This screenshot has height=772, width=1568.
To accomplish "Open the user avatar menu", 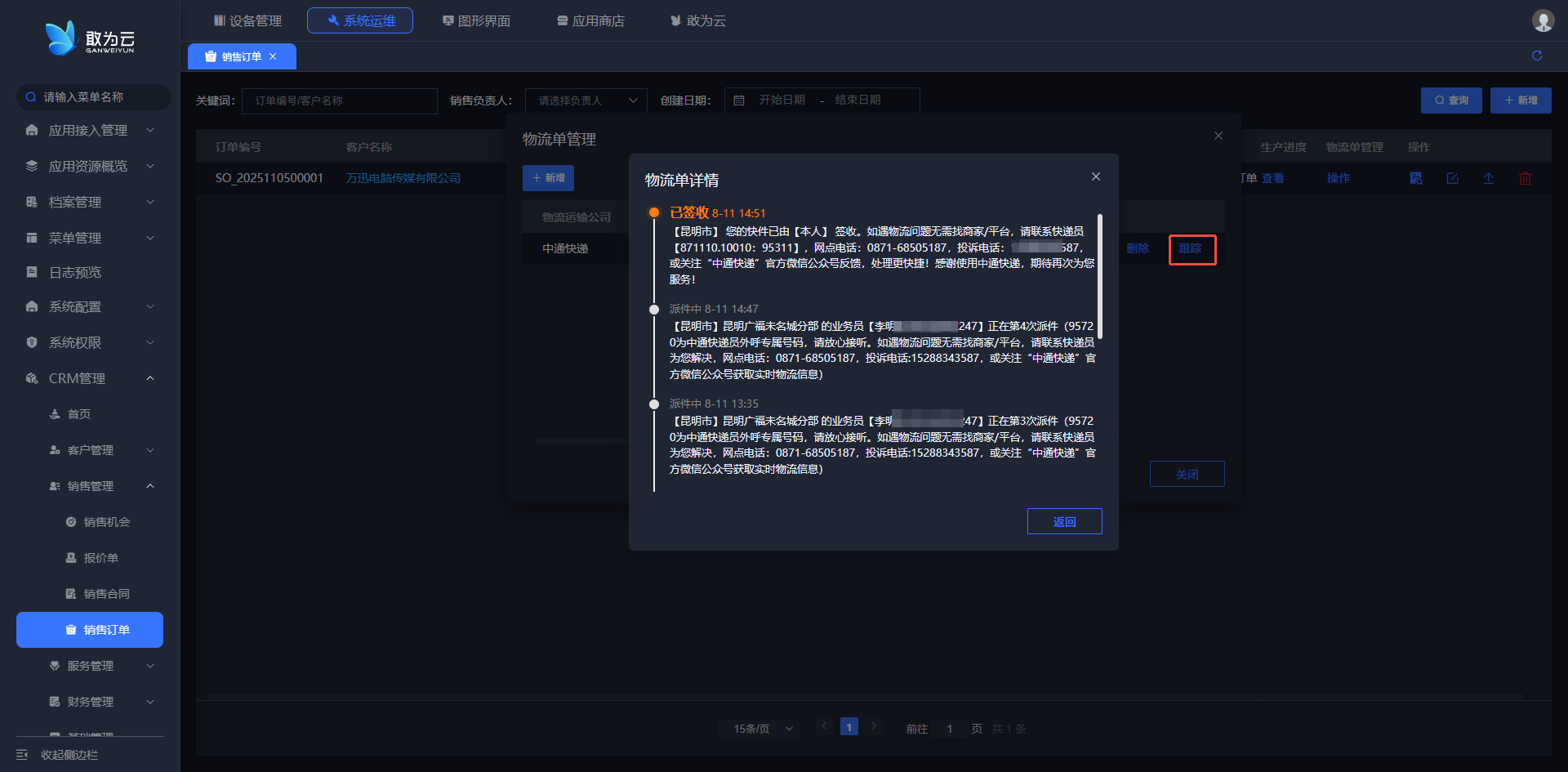I will [x=1543, y=20].
